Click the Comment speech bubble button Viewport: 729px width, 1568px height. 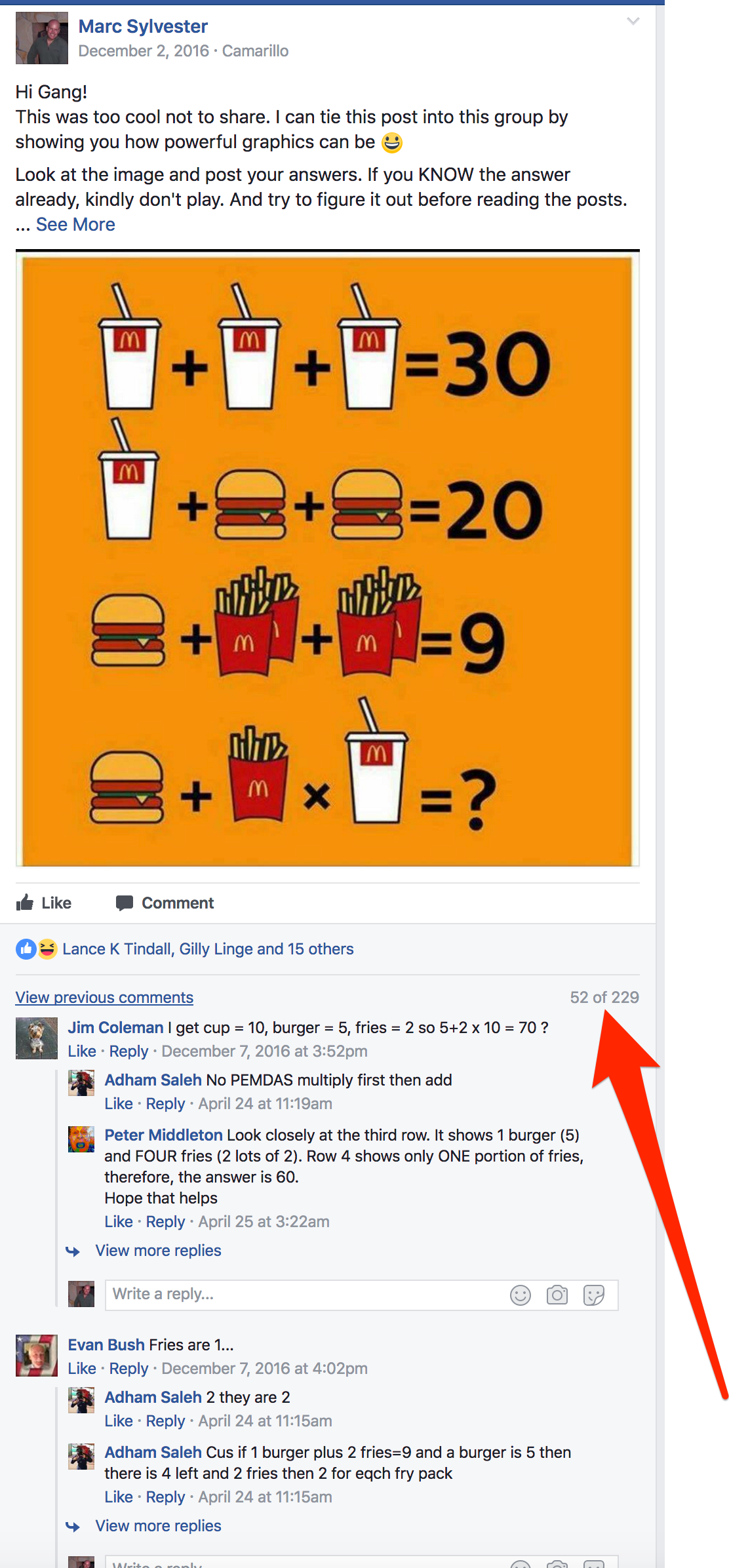point(165,903)
